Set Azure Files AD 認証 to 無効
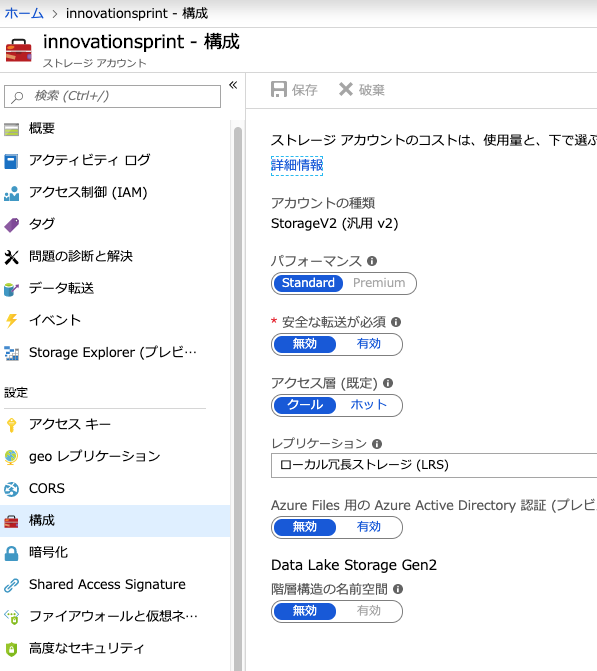Image resolution: width=597 pixels, height=671 pixels. pos(305,527)
